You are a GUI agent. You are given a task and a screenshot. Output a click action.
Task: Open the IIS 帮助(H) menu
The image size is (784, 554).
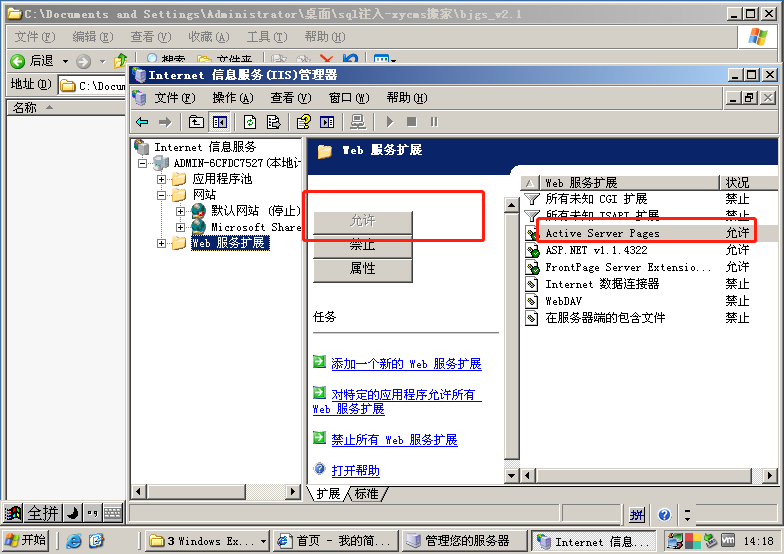[x=406, y=98]
